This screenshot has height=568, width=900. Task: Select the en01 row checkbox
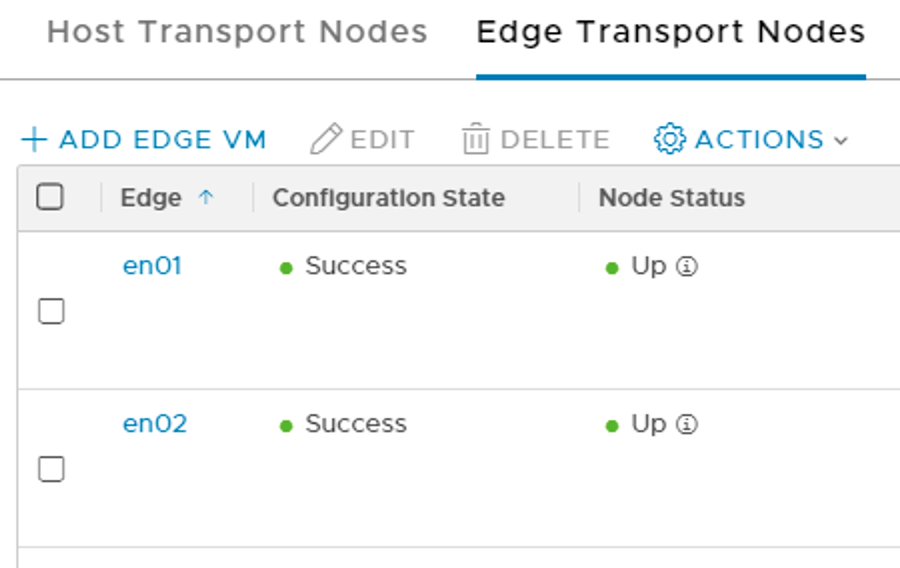coord(51,312)
